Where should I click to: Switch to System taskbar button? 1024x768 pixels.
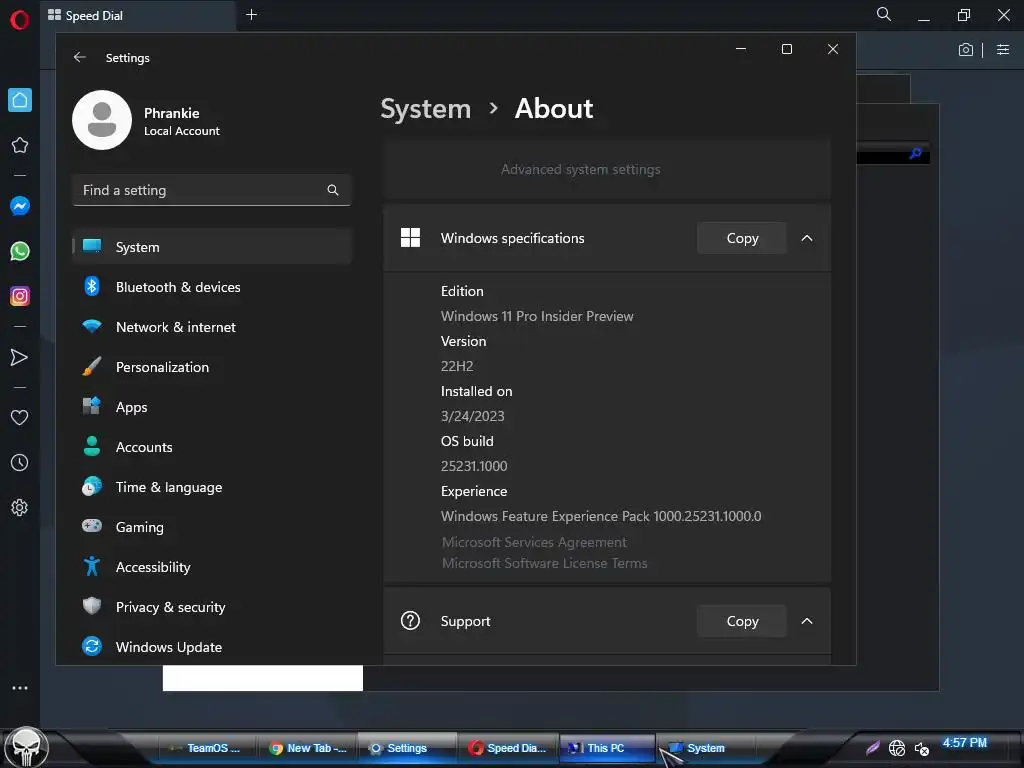705,748
